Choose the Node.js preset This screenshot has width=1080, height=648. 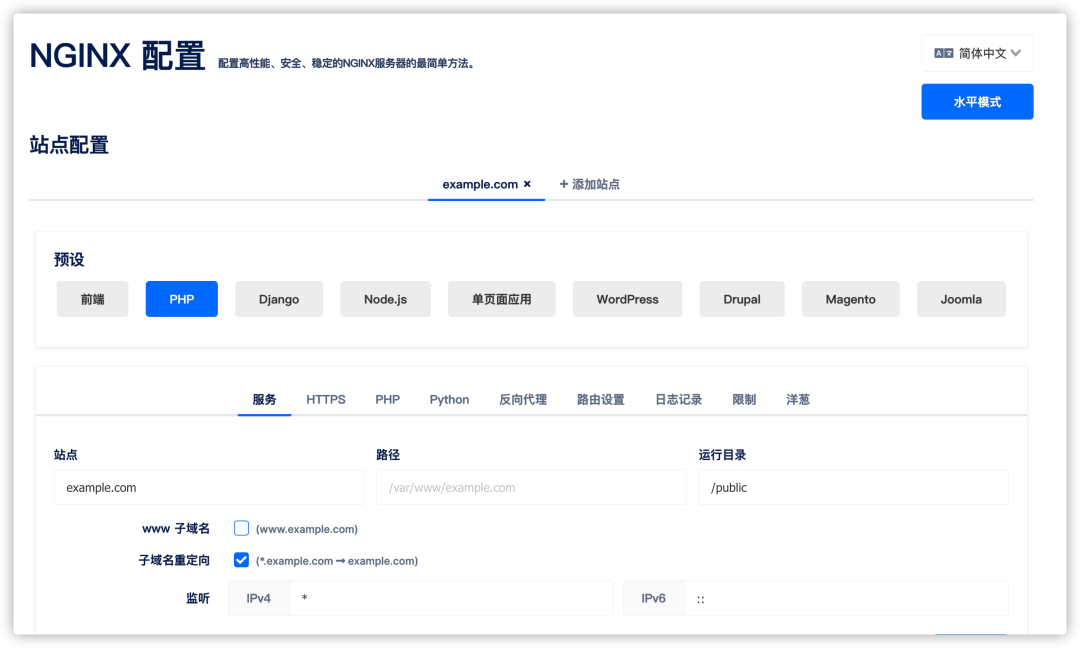[x=385, y=299]
